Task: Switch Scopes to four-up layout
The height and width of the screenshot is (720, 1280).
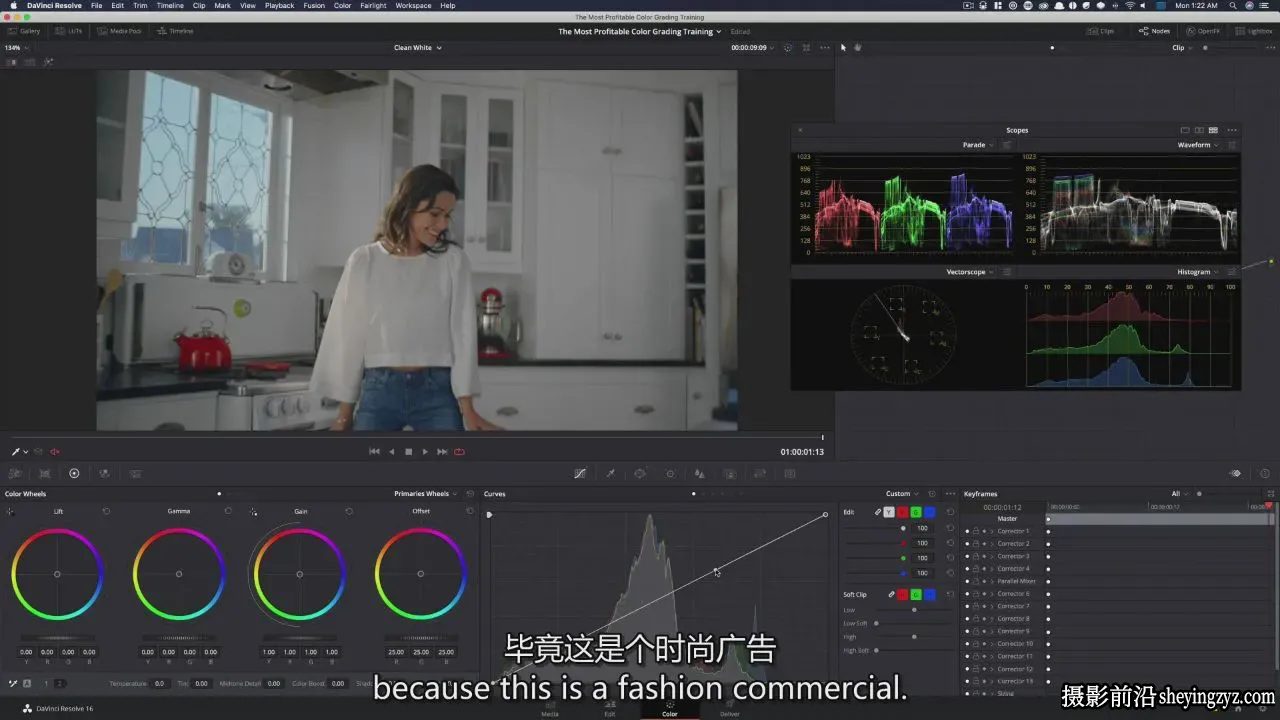Action: (1213, 130)
